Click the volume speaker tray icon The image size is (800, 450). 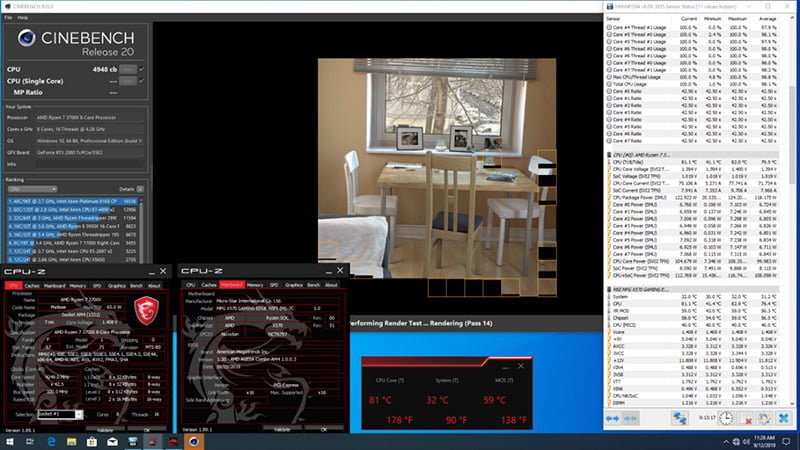coord(746,442)
